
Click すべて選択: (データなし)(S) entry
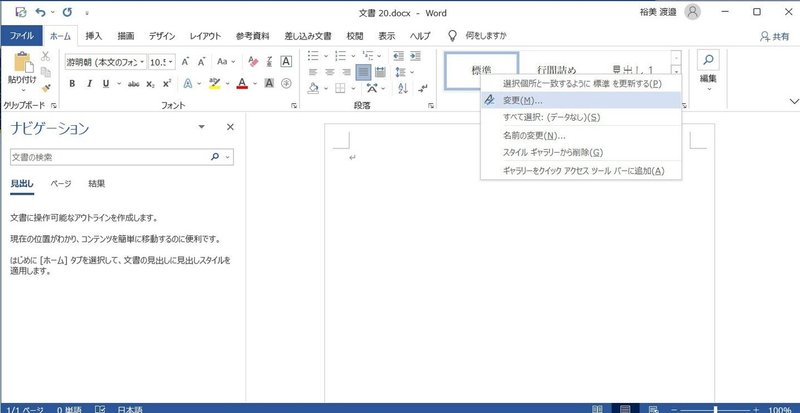581,117
